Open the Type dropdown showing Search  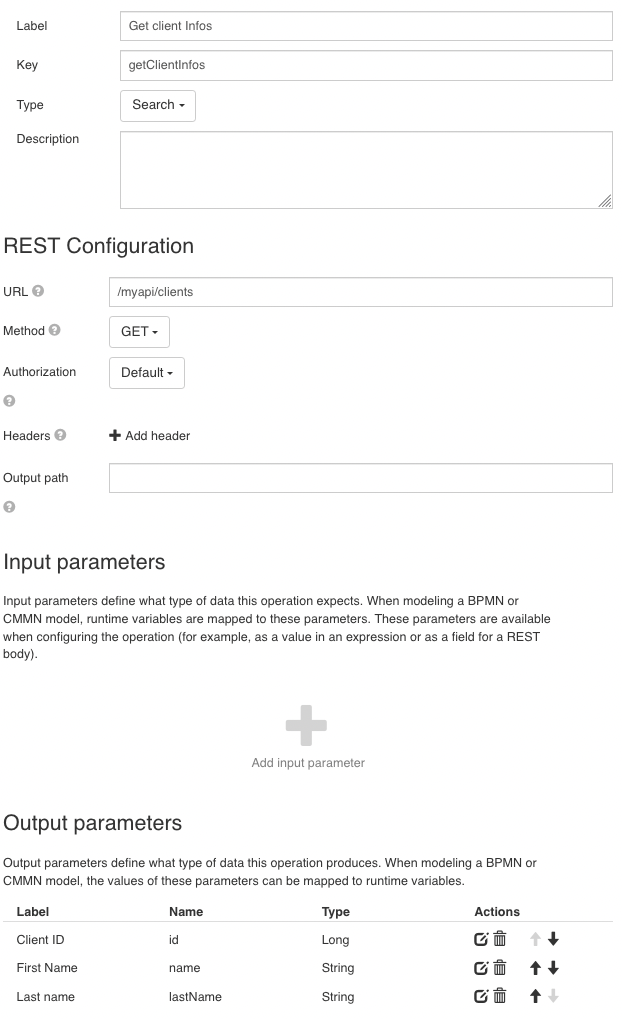(x=157, y=105)
